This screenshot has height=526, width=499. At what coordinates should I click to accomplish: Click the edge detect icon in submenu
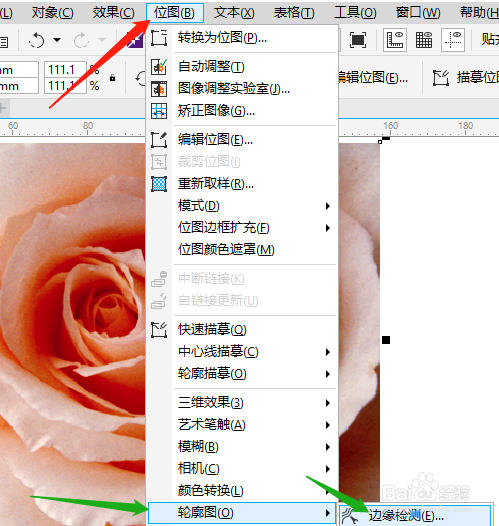click(x=350, y=516)
